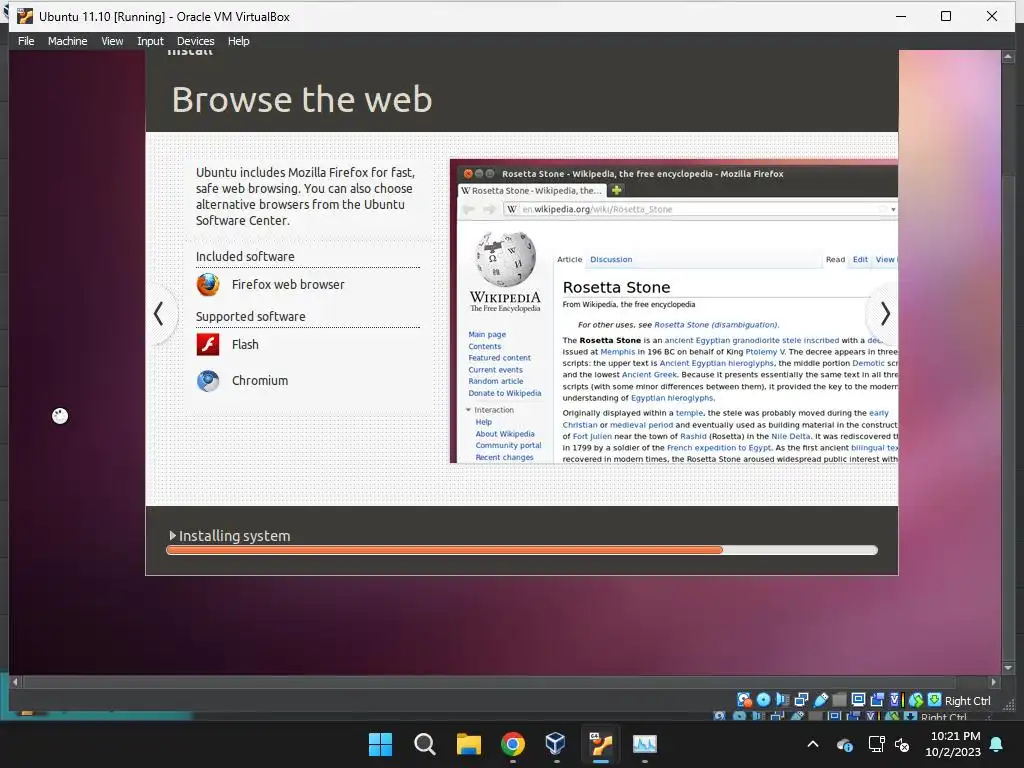Click the Read tab on Wikipedia
This screenshot has height=768, width=1024.
[835, 259]
